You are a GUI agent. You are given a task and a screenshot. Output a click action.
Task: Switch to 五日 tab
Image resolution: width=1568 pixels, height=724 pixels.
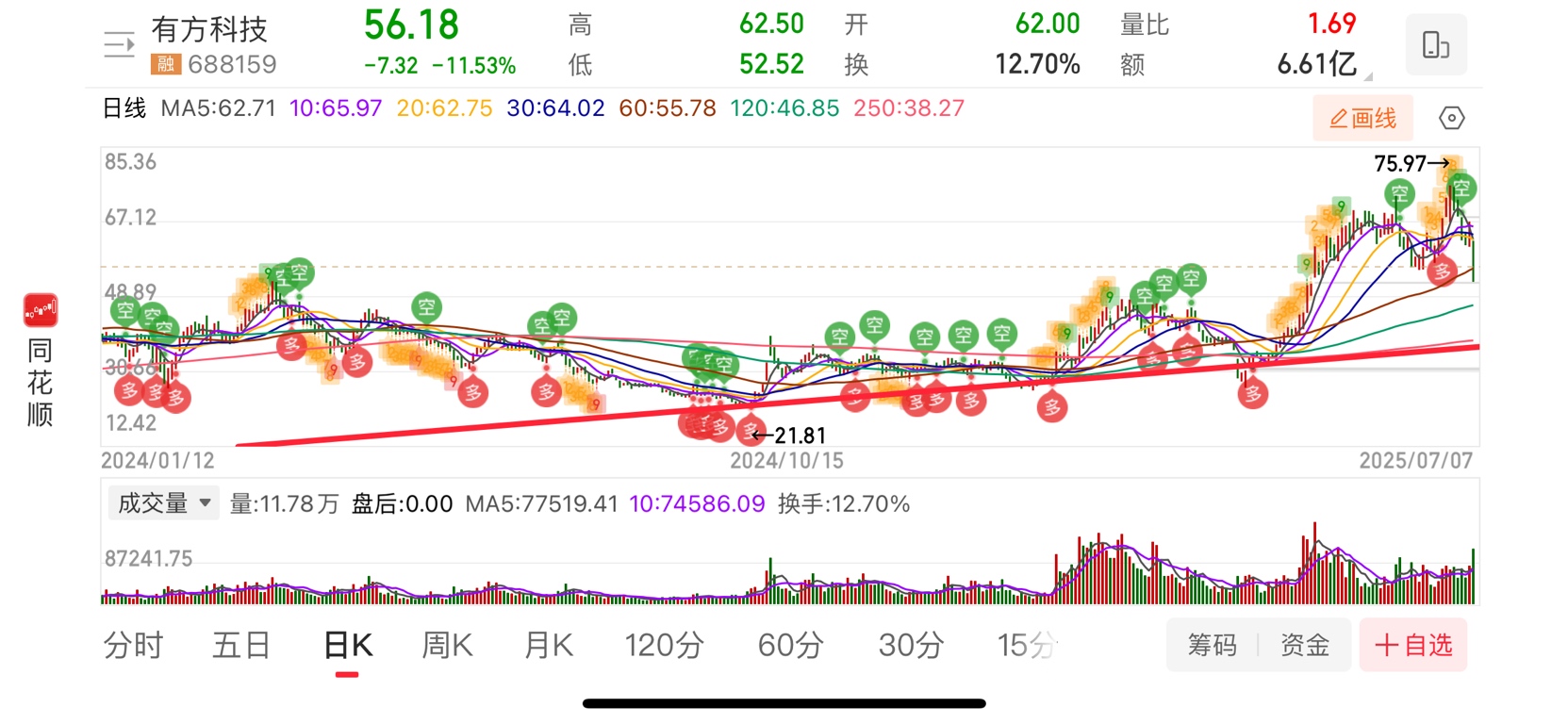click(241, 646)
